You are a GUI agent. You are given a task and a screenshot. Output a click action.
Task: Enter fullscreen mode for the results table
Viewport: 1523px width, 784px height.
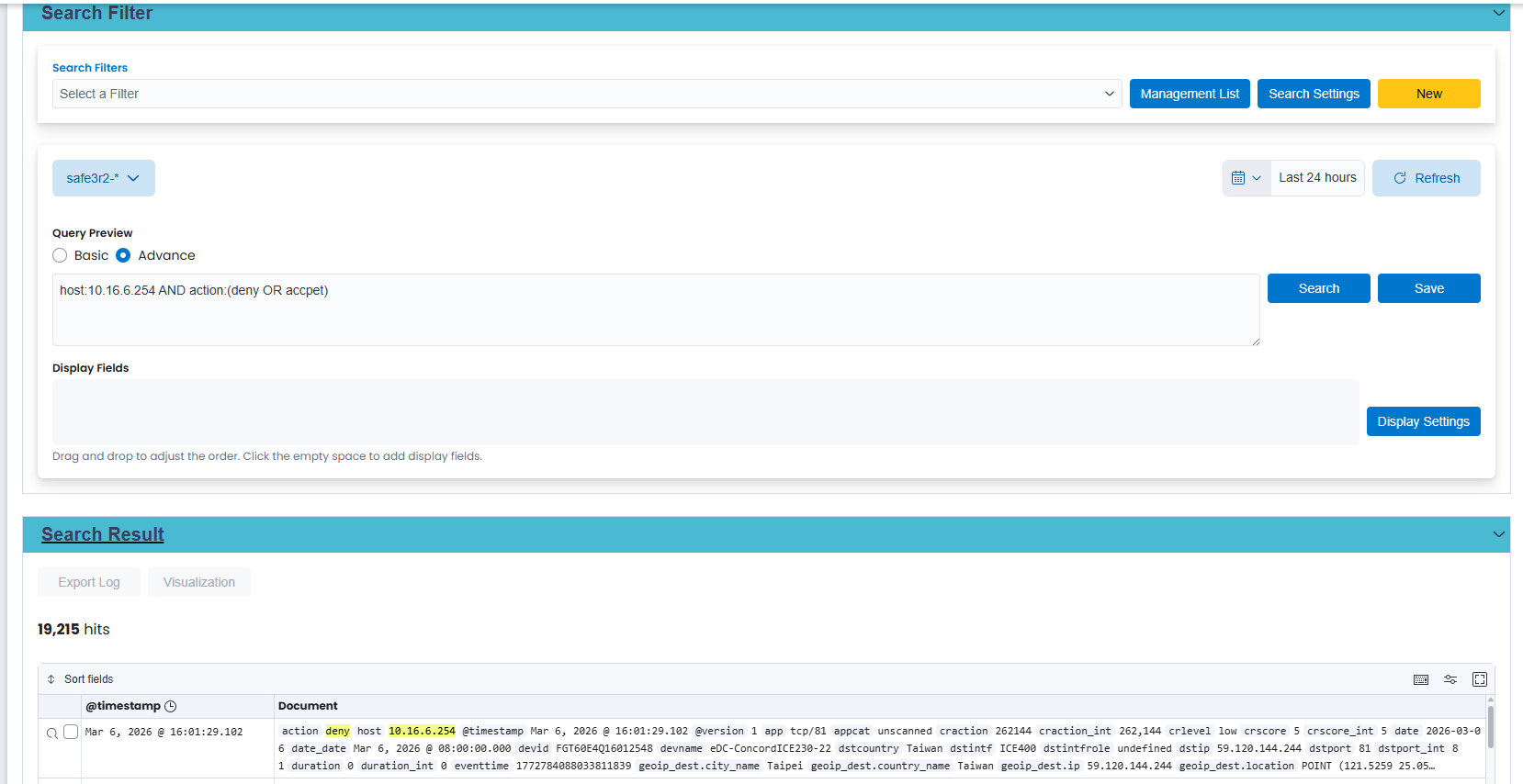(x=1480, y=679)
